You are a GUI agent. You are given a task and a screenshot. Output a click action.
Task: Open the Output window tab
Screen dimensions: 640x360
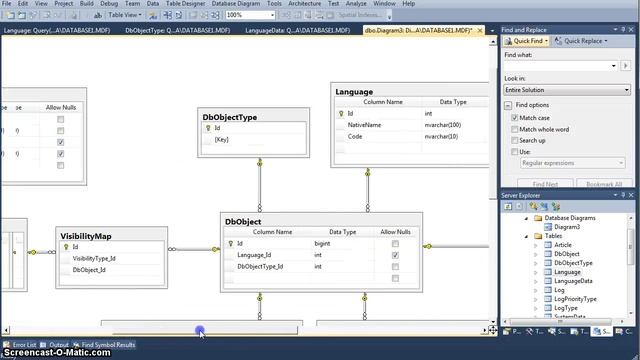tap(55, 345)
